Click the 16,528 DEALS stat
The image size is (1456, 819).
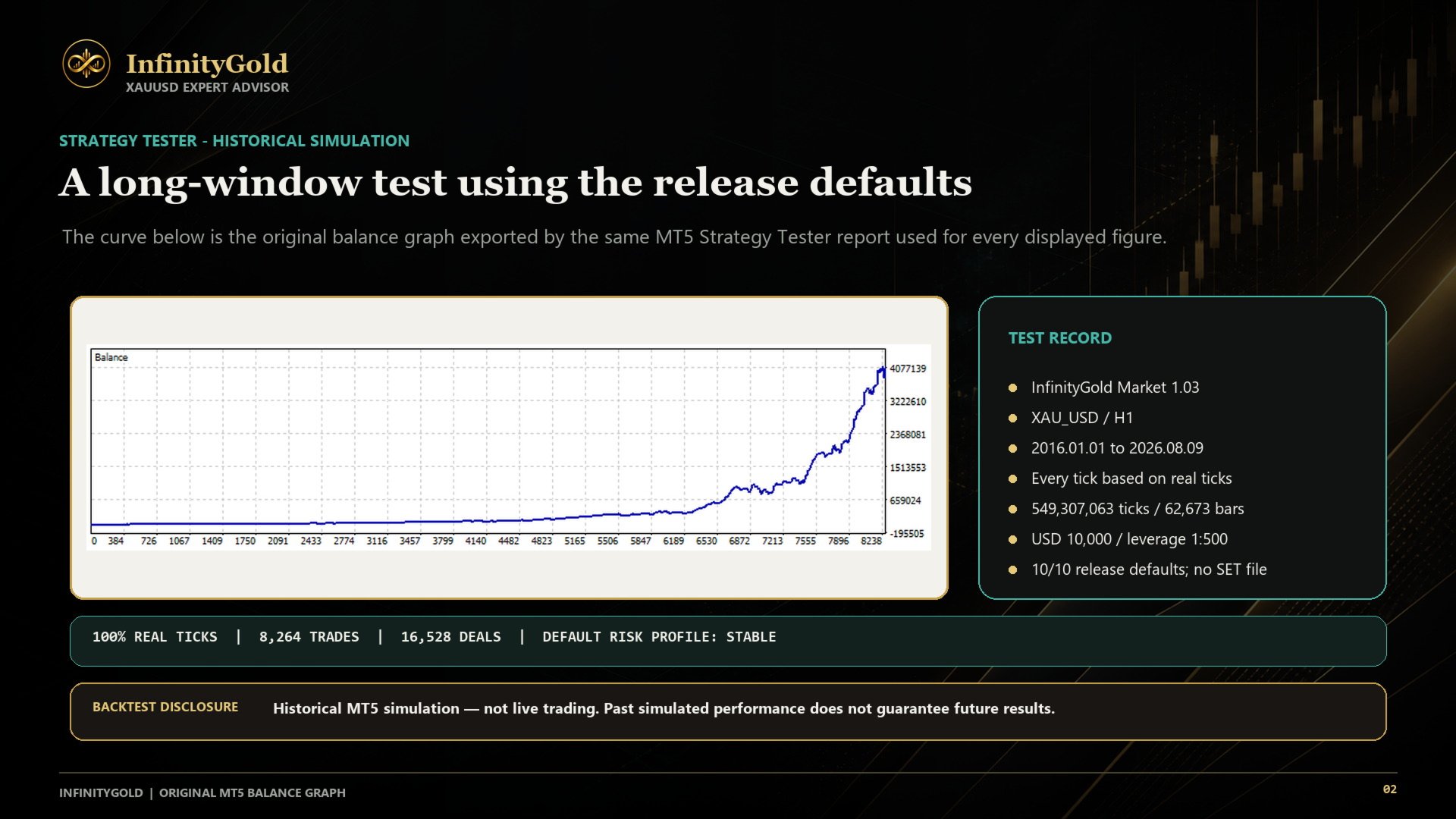(x=451, y=637)
